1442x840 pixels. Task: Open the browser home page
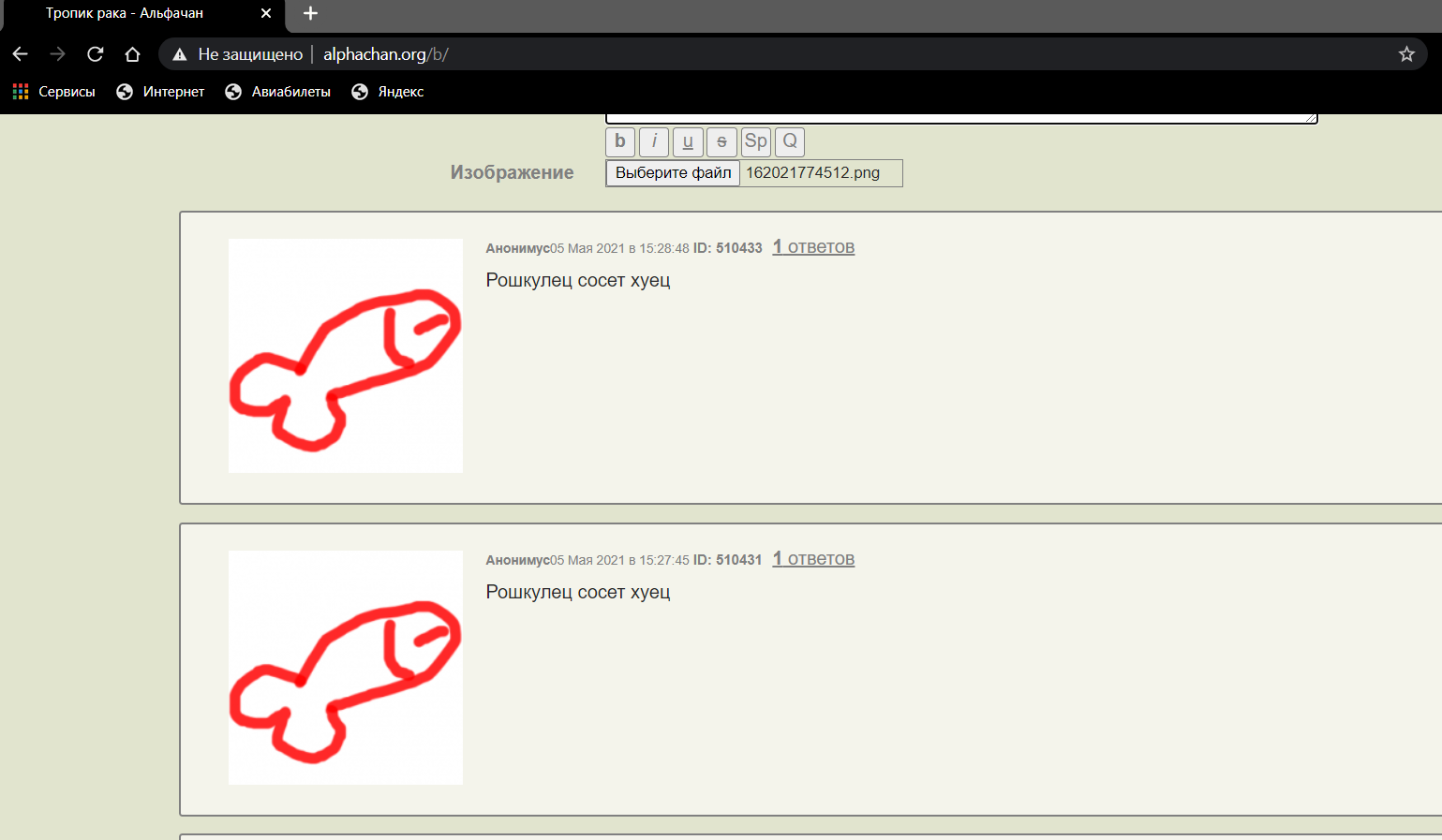pyautogui.click(x=132, y=54)
